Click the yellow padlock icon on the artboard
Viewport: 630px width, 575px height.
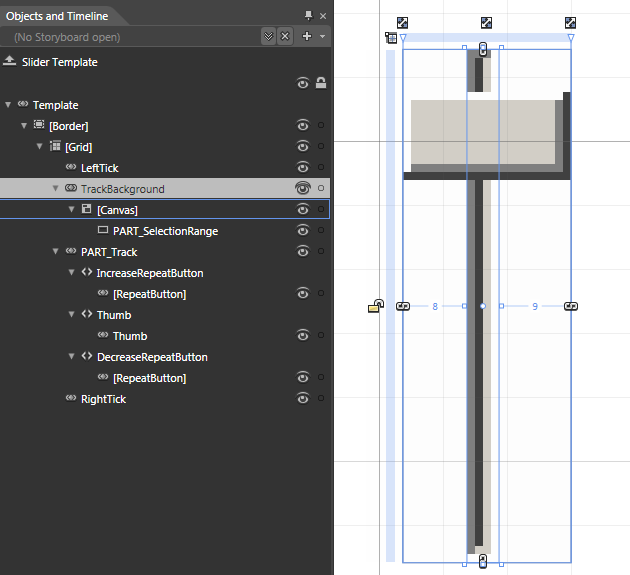tap(375, 306)
